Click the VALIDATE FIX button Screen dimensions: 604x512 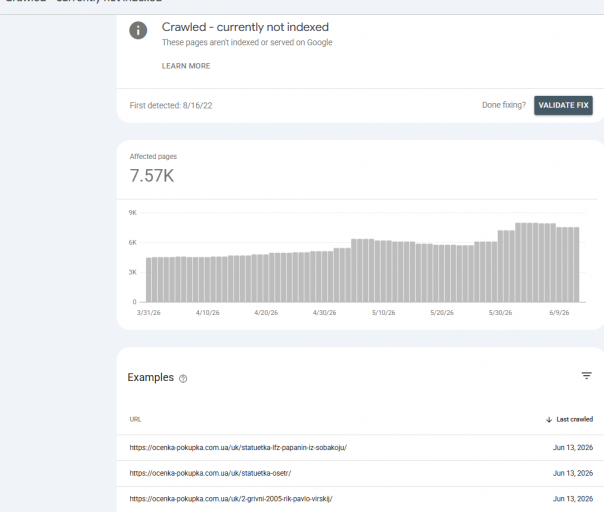[x=563, y=105]
